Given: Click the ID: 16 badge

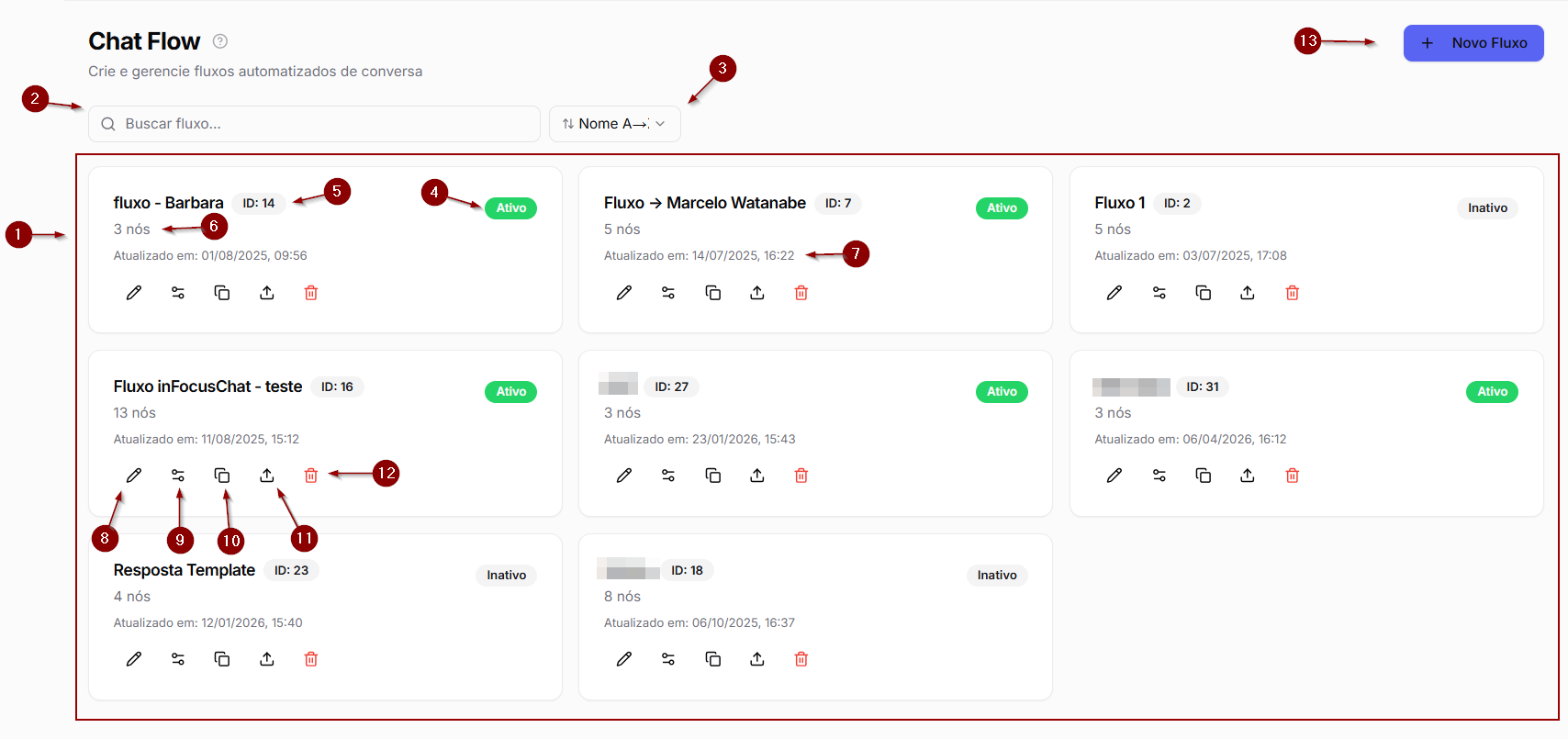Looking at the screenshot, I should click(337, 387).
